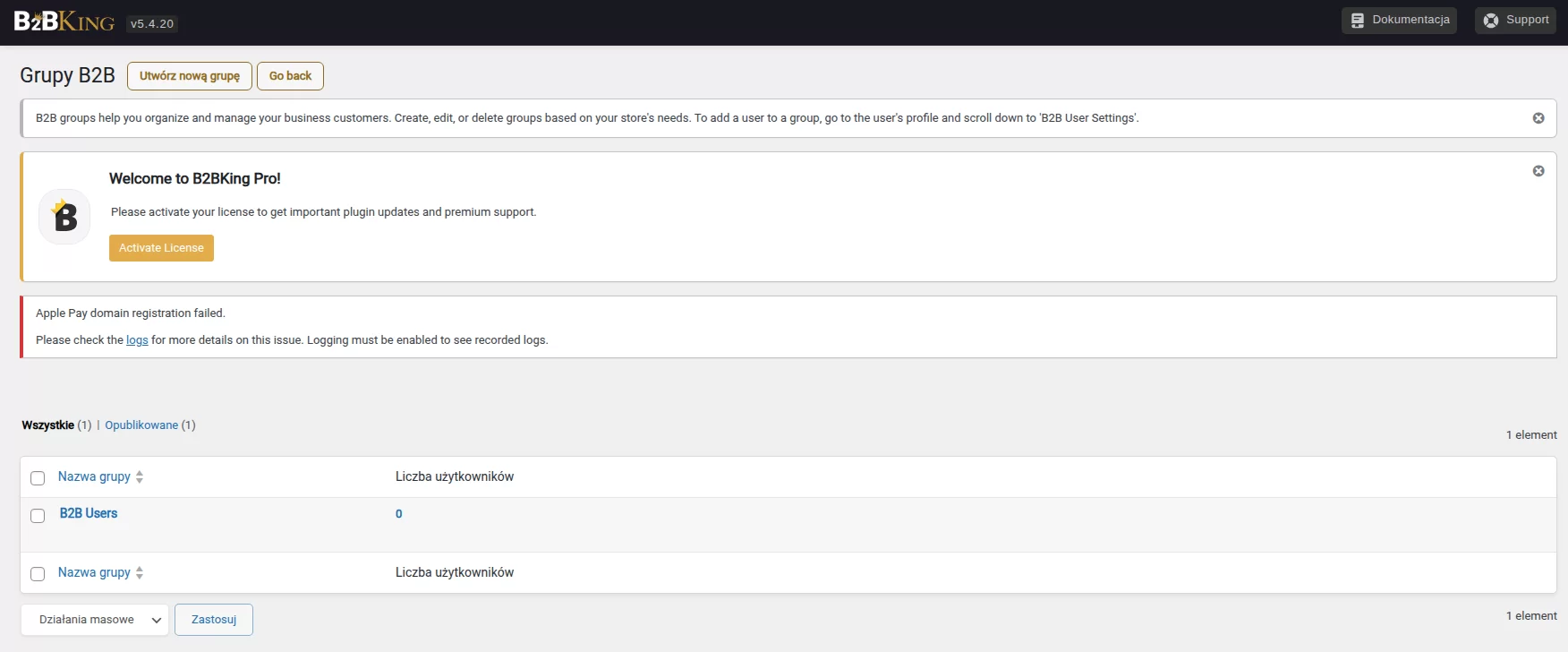This screenshot has height=652, width=1568.
Task: Click the sort arrows beside bottom Nazwa grupy
Action: (x=140, y=573)
